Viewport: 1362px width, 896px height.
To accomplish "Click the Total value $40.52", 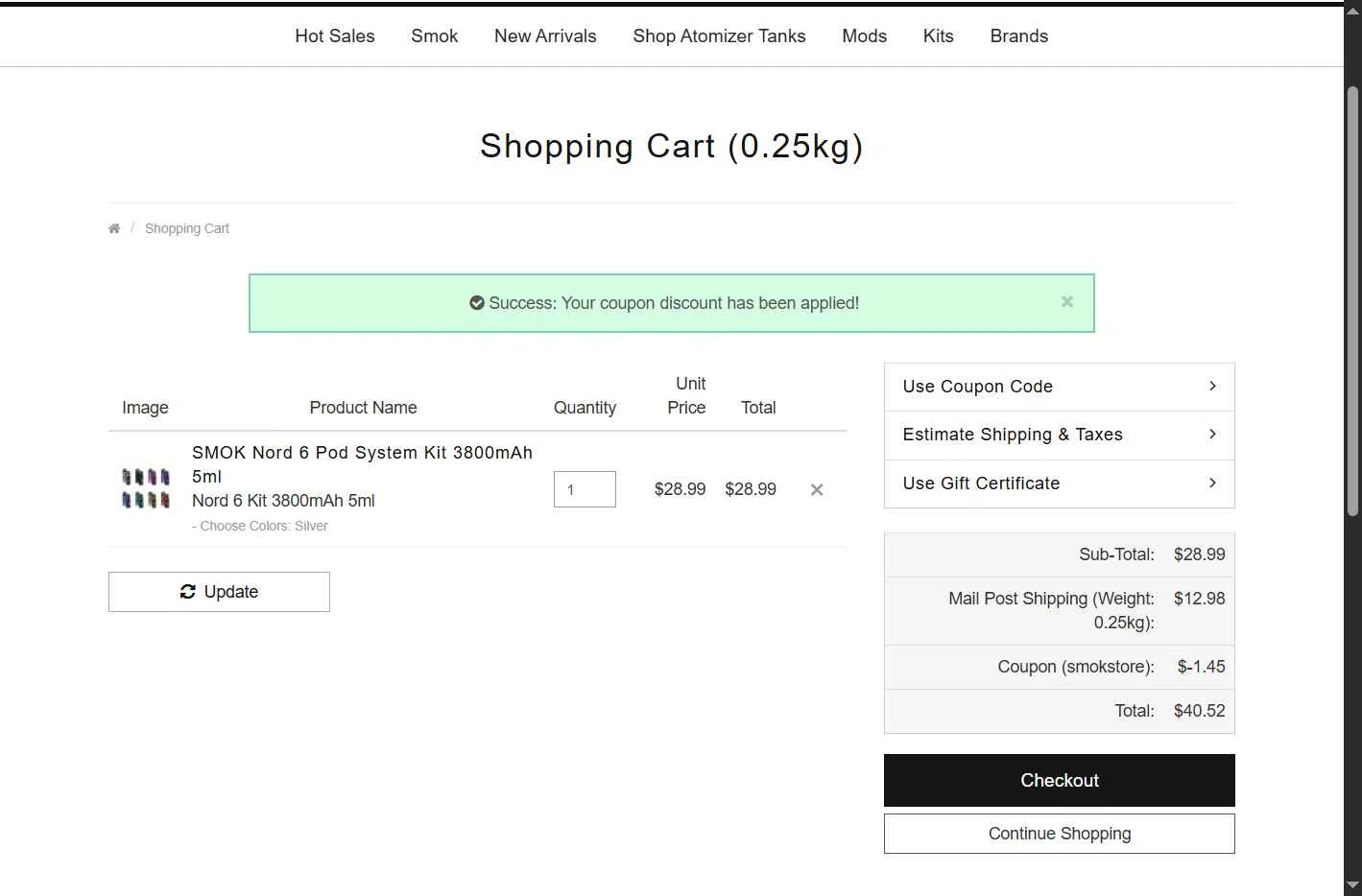I will (x=1200, y=711).
